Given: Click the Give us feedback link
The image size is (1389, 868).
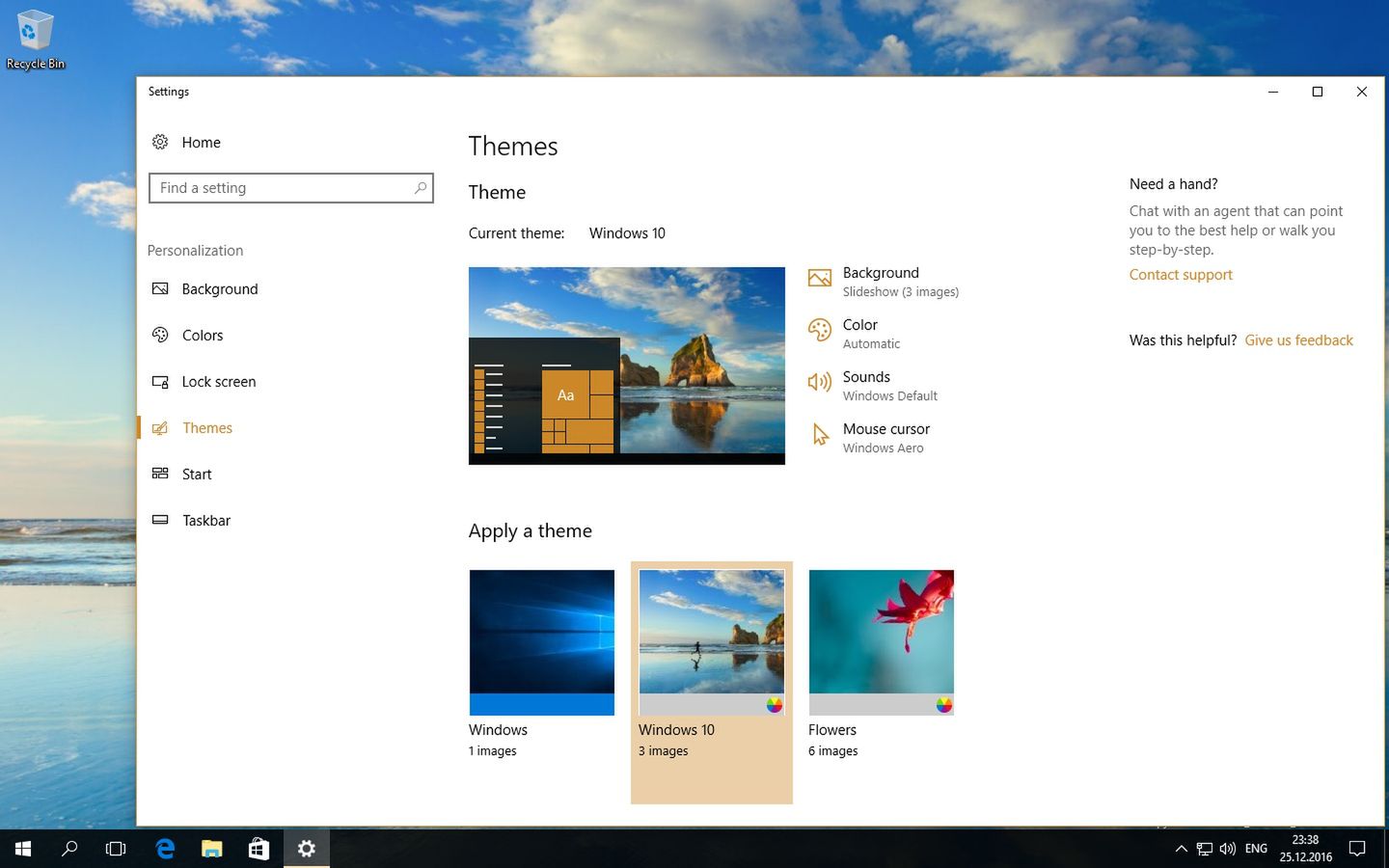Looking at the screenshot, I should click(1298, 340).
